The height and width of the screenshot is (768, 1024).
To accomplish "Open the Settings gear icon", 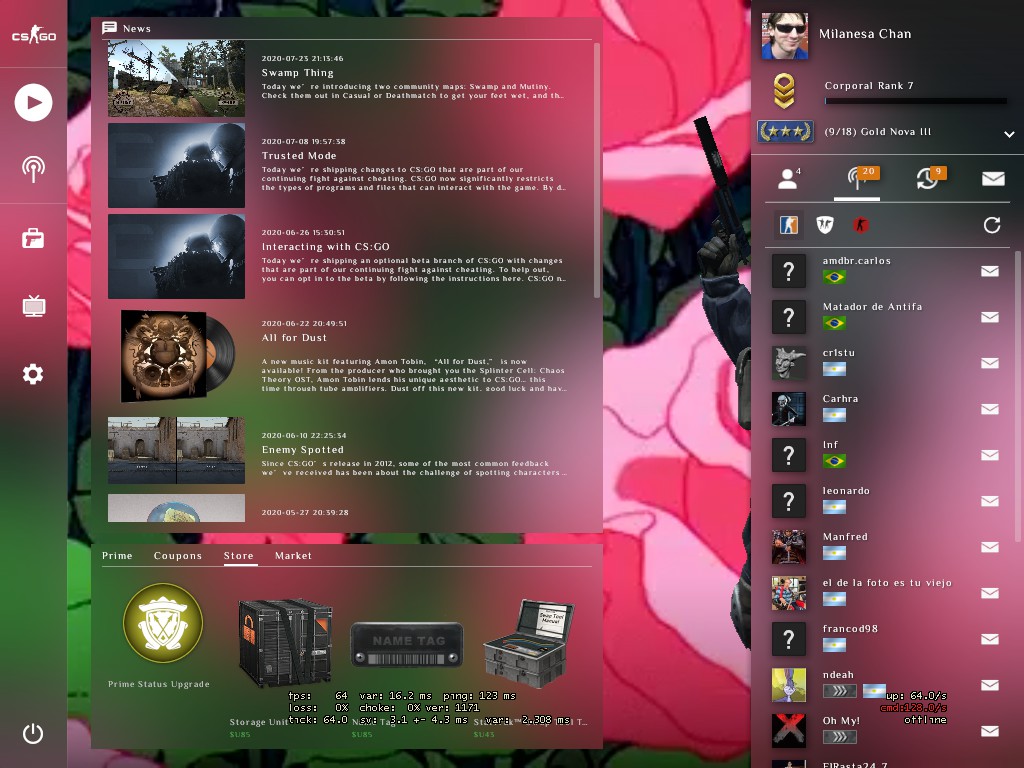I will 33,374.
